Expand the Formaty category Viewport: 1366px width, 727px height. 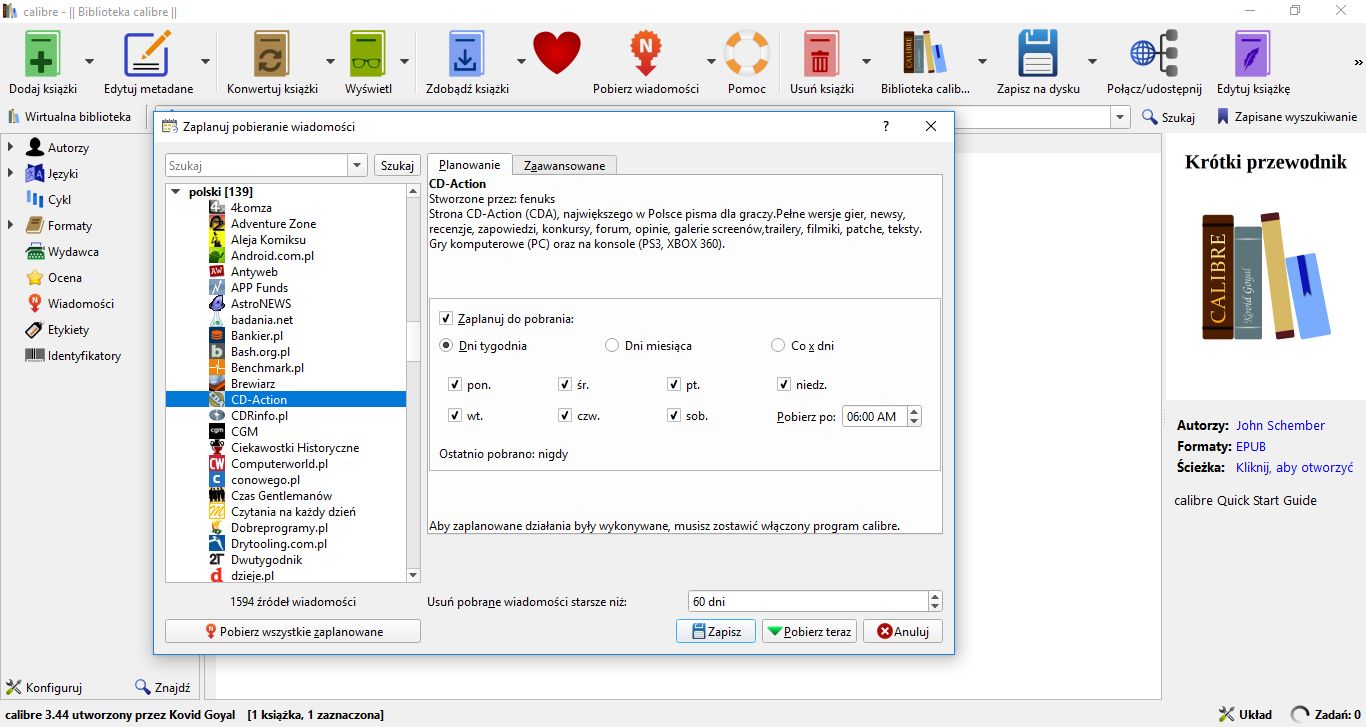click(10, 226)
